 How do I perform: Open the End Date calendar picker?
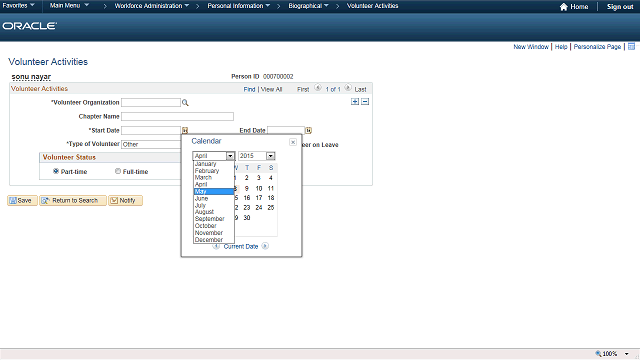[309, 130]
